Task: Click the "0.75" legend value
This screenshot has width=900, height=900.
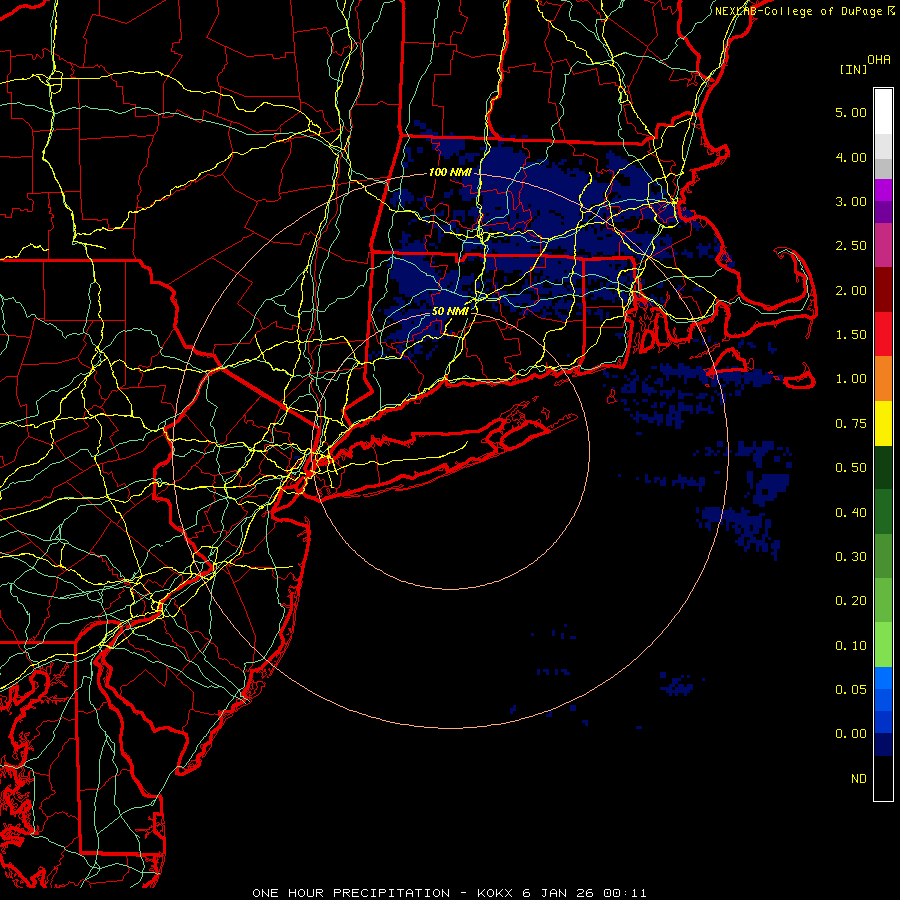Action: (851, 423)
